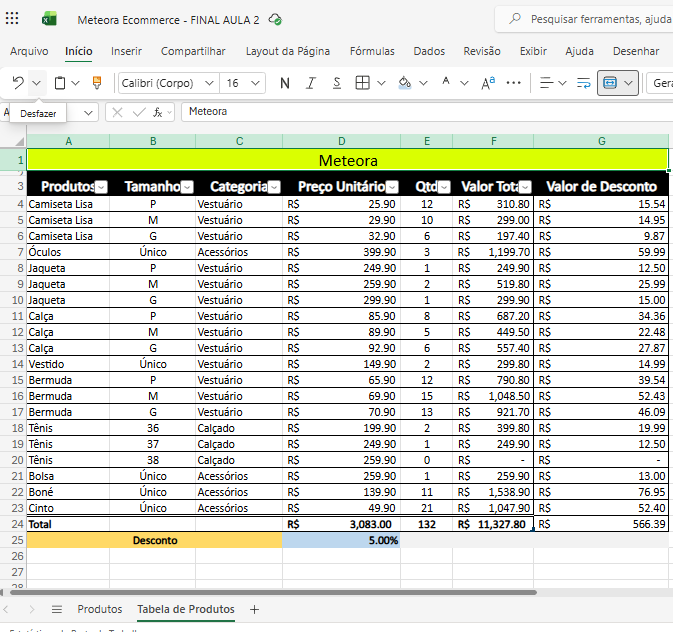Switch to the Produtos sheet tab
Screen dimensions: 673x632
pyautogui.click(x=100, y=609)
